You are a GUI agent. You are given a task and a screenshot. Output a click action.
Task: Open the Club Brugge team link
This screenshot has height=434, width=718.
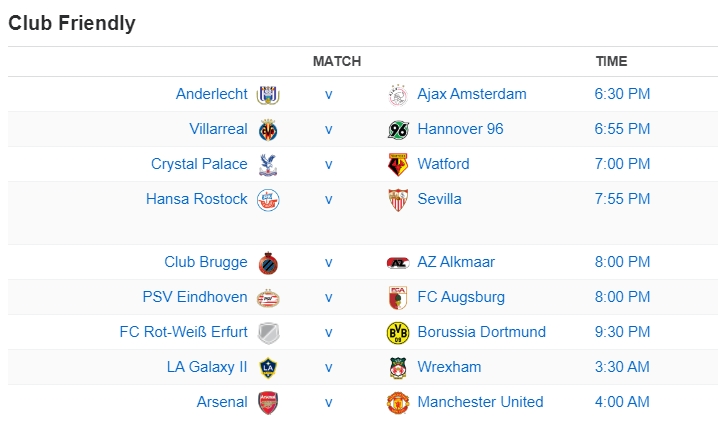tap(206, 262)
